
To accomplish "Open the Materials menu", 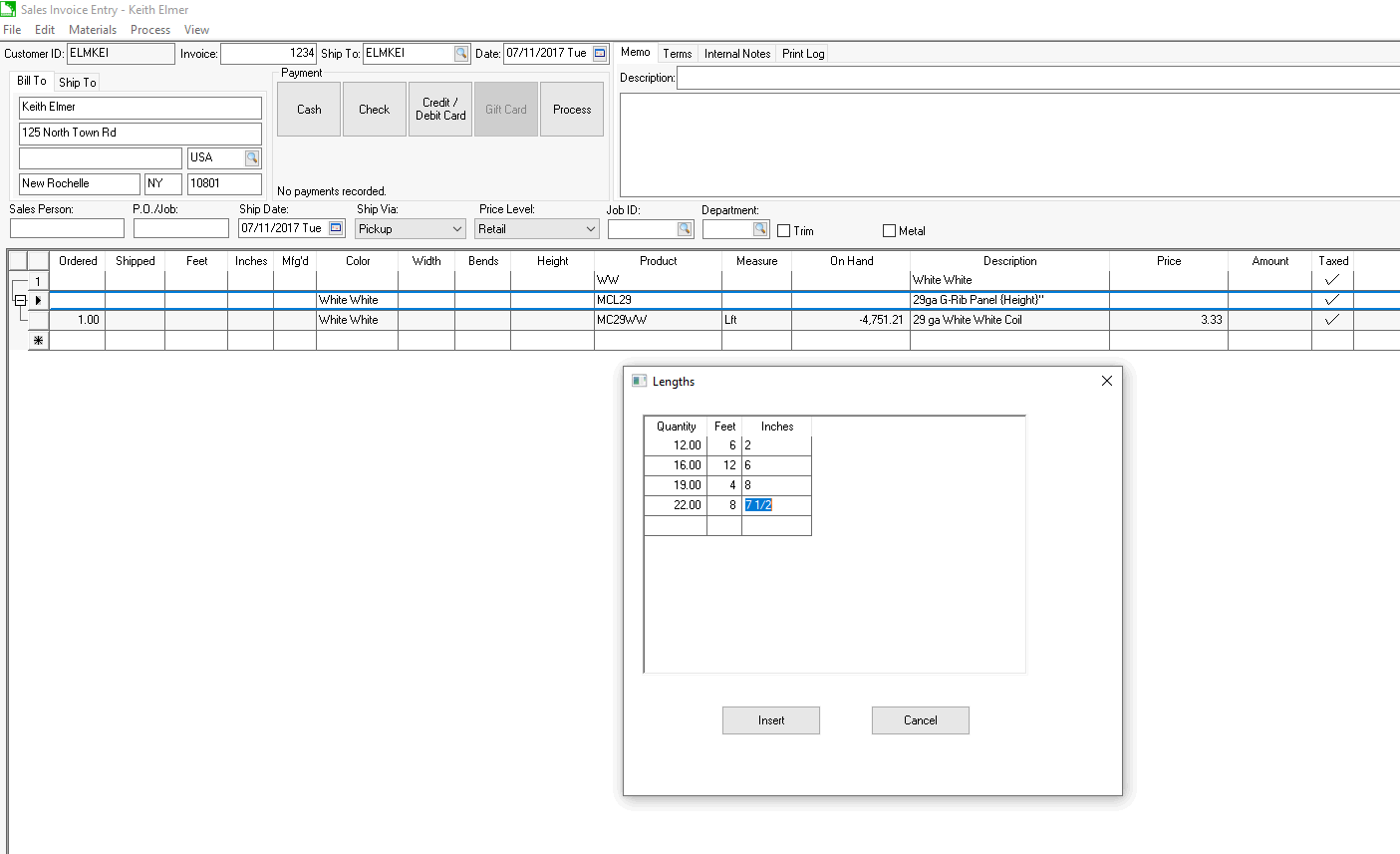I will point(93,30).
